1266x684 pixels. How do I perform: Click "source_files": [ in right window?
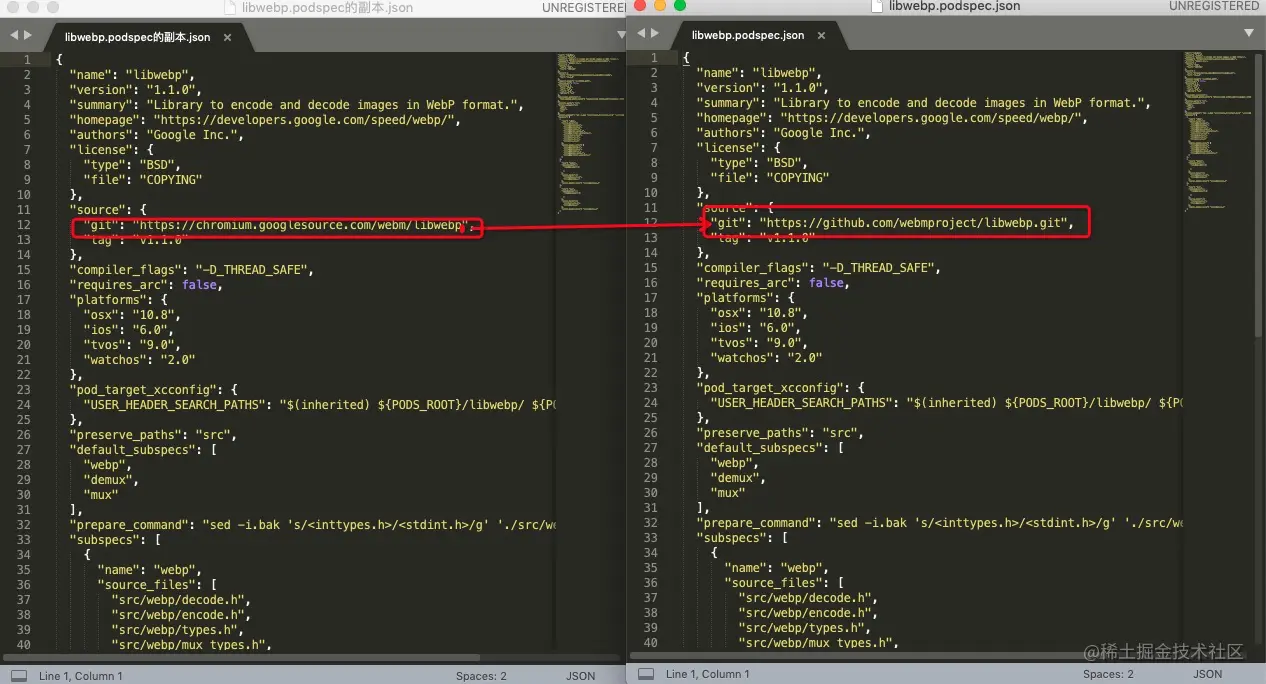click(785, 582)
